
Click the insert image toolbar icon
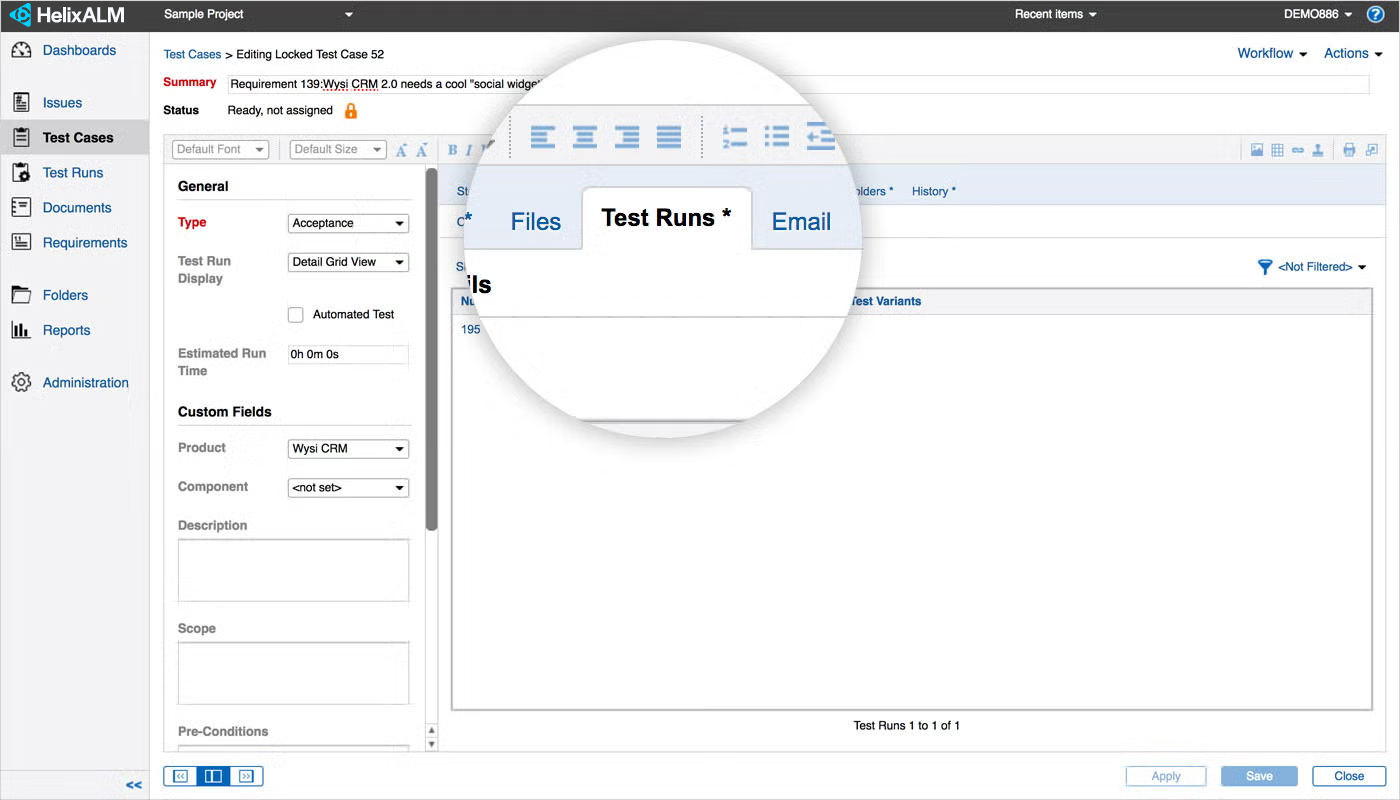(1257, 150)
